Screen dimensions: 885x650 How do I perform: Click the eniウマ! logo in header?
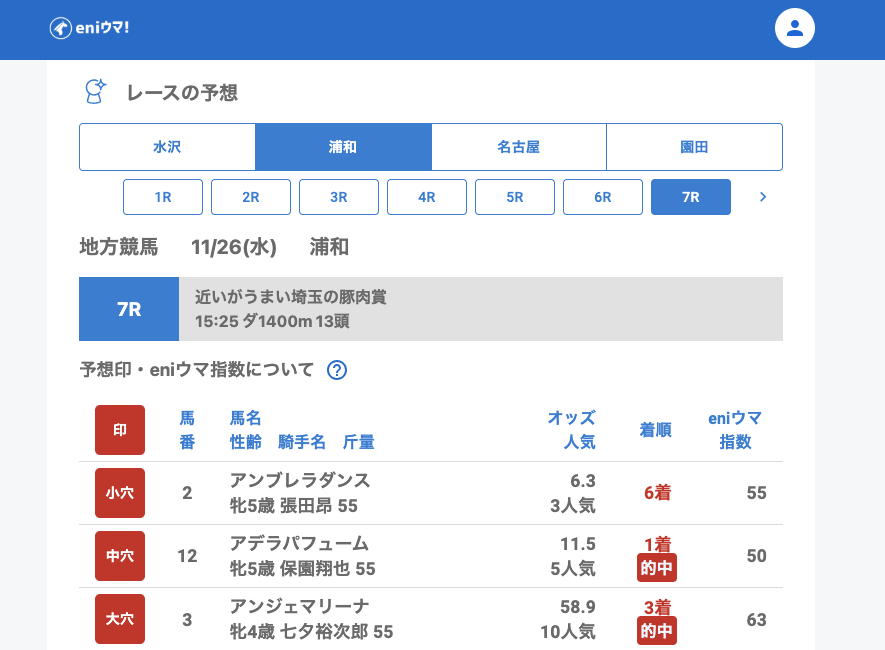(89, 28)
